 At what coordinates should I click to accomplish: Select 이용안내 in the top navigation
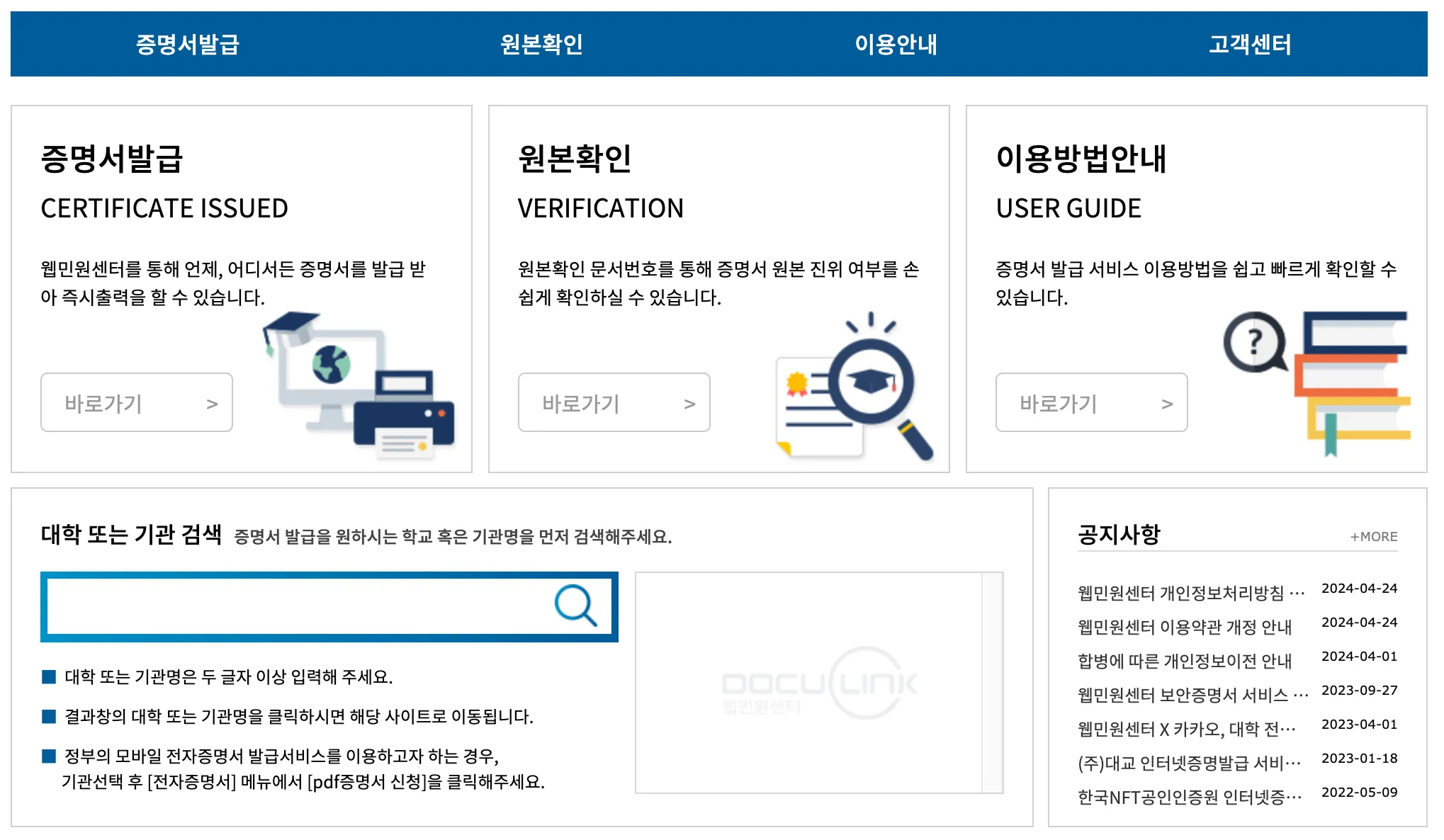pyautogui.click(x=896, y=45)
